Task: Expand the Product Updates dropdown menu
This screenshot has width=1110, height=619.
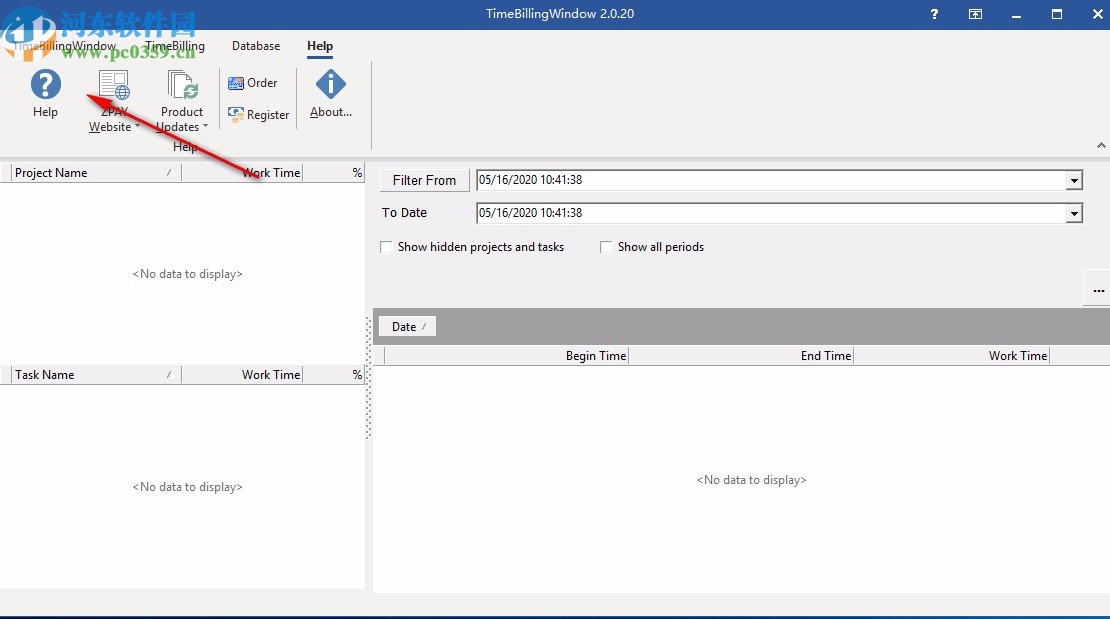Action: point(205,126)
